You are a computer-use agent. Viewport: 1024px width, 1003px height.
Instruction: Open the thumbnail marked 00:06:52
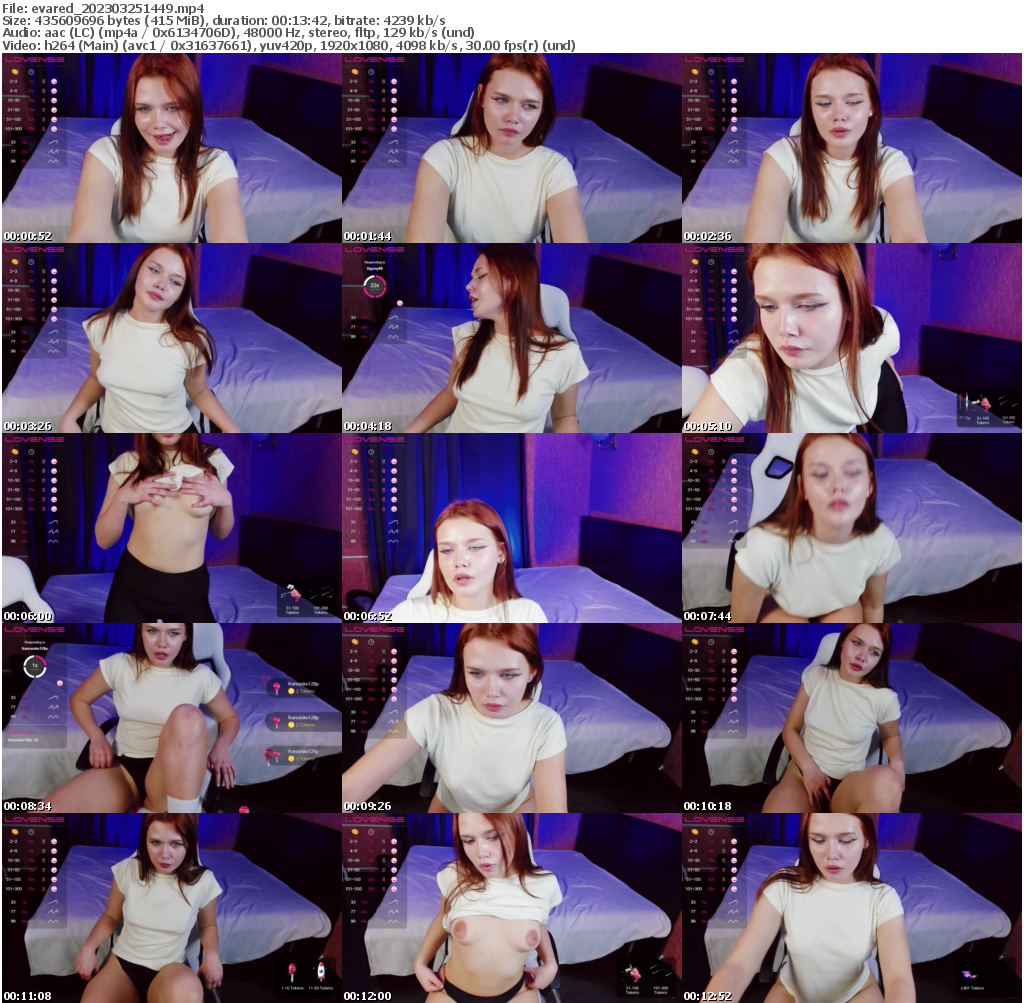point(512,525)
